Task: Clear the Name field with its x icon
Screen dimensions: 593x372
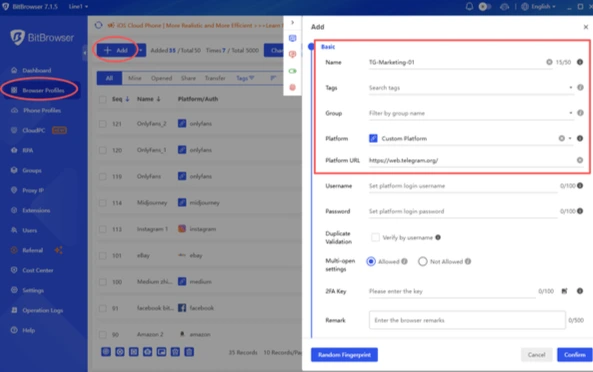Action: click(x=549, y=62)
